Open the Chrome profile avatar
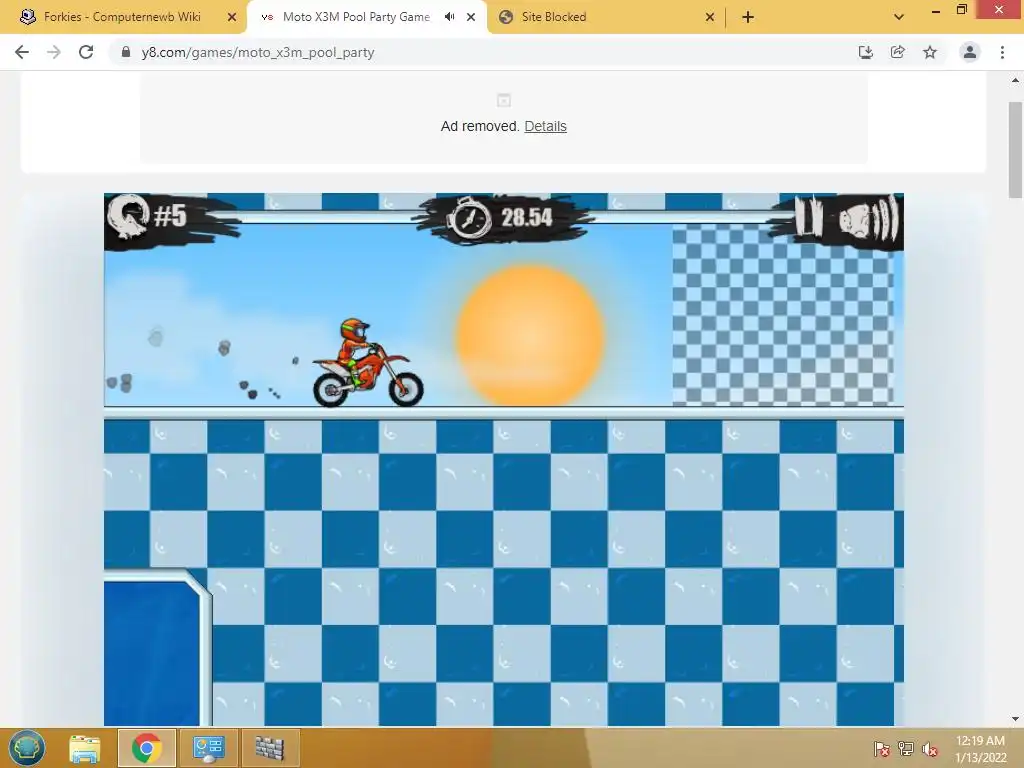The width and height of the screenshot is (1024, 768). point(970,52)
